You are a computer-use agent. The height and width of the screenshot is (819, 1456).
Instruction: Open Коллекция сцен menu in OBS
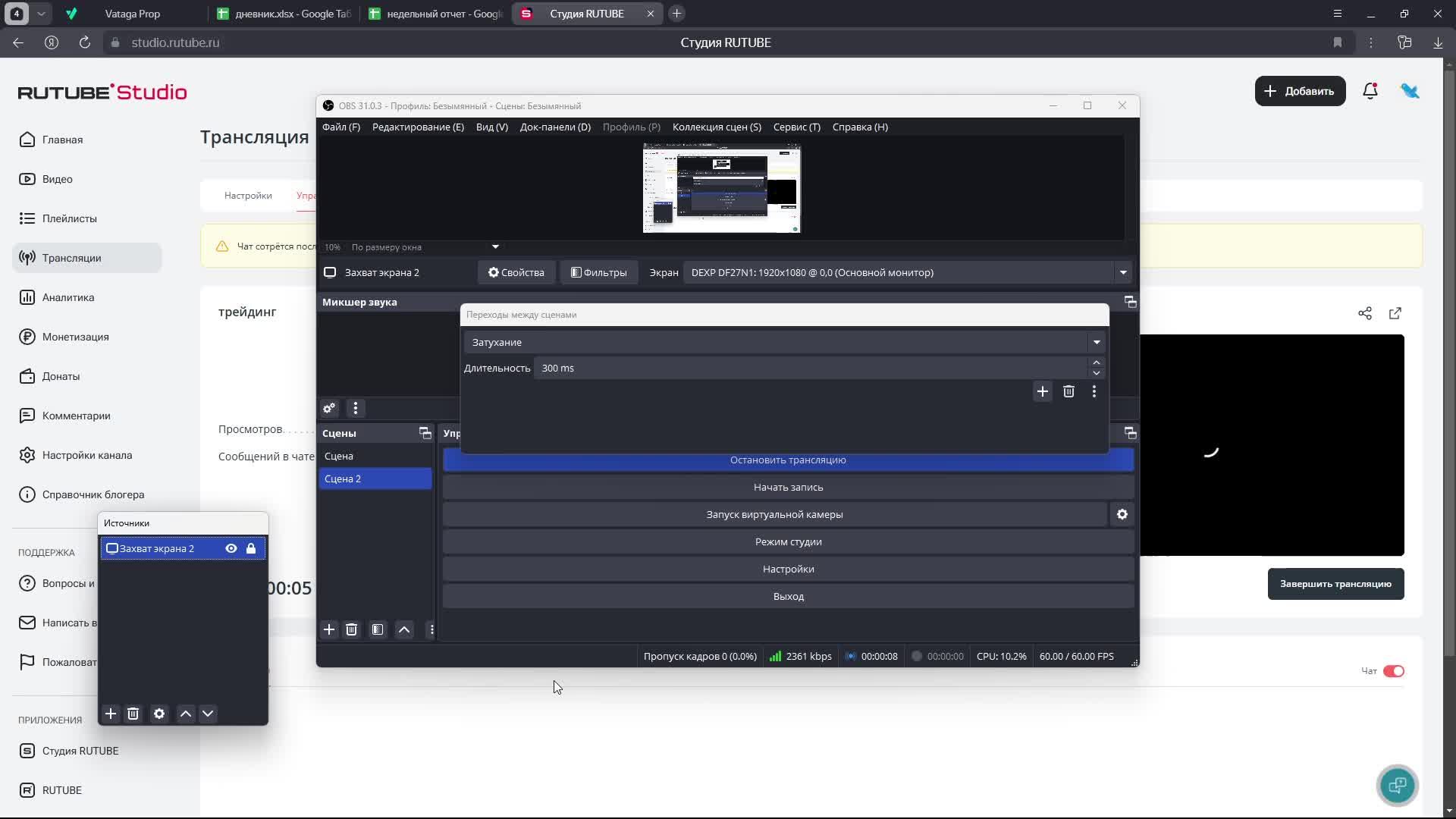coord(717,127)
